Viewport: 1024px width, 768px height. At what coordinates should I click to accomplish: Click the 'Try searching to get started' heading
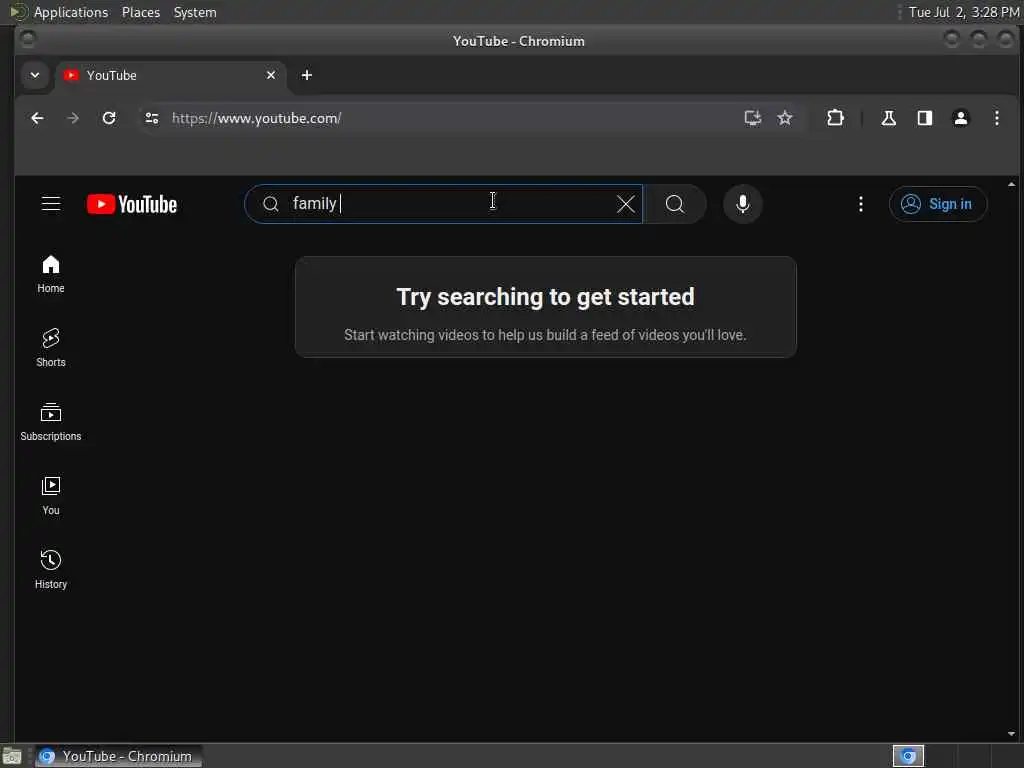[x=545, y=297]
